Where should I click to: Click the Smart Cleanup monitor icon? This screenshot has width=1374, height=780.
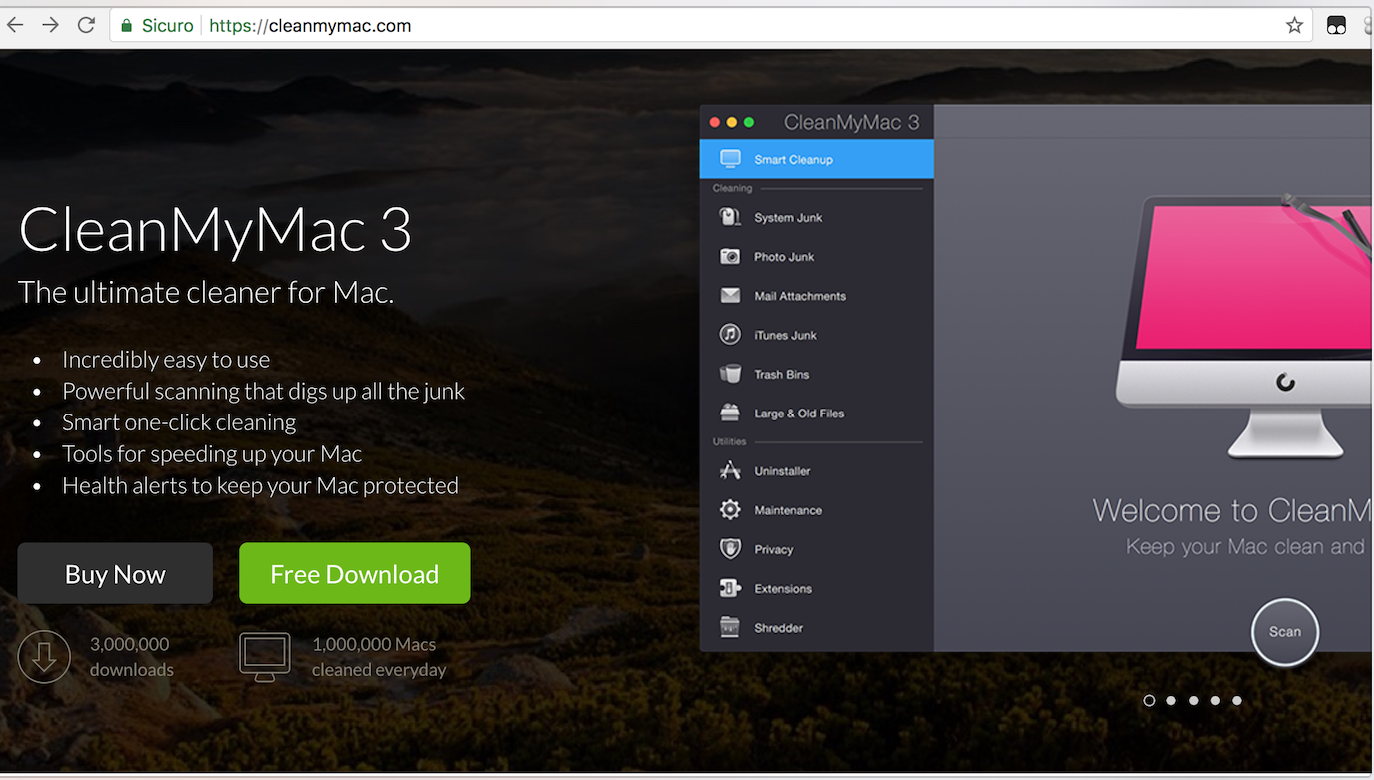pos(731,159)
